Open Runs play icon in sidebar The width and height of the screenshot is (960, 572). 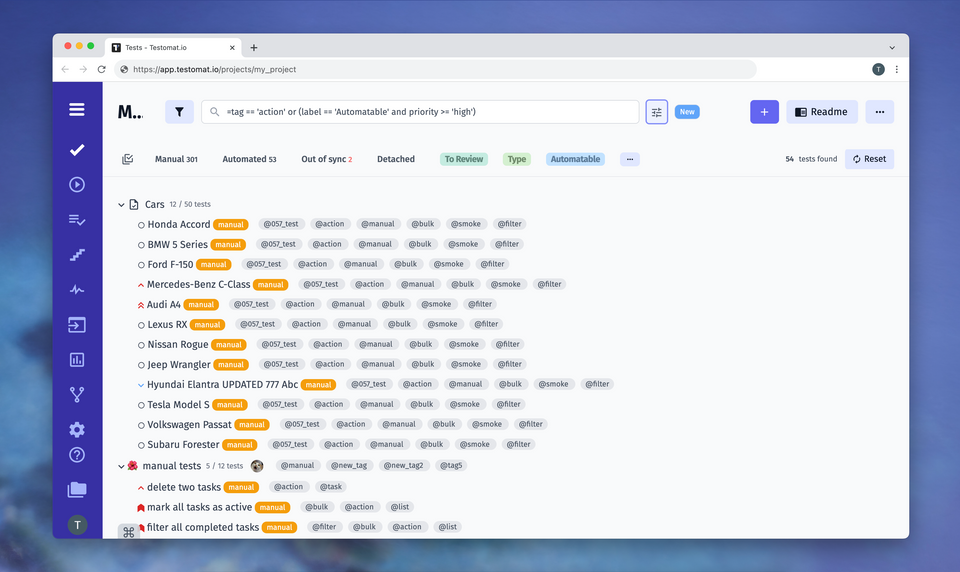pyautogui.click(x=77, y=184)
